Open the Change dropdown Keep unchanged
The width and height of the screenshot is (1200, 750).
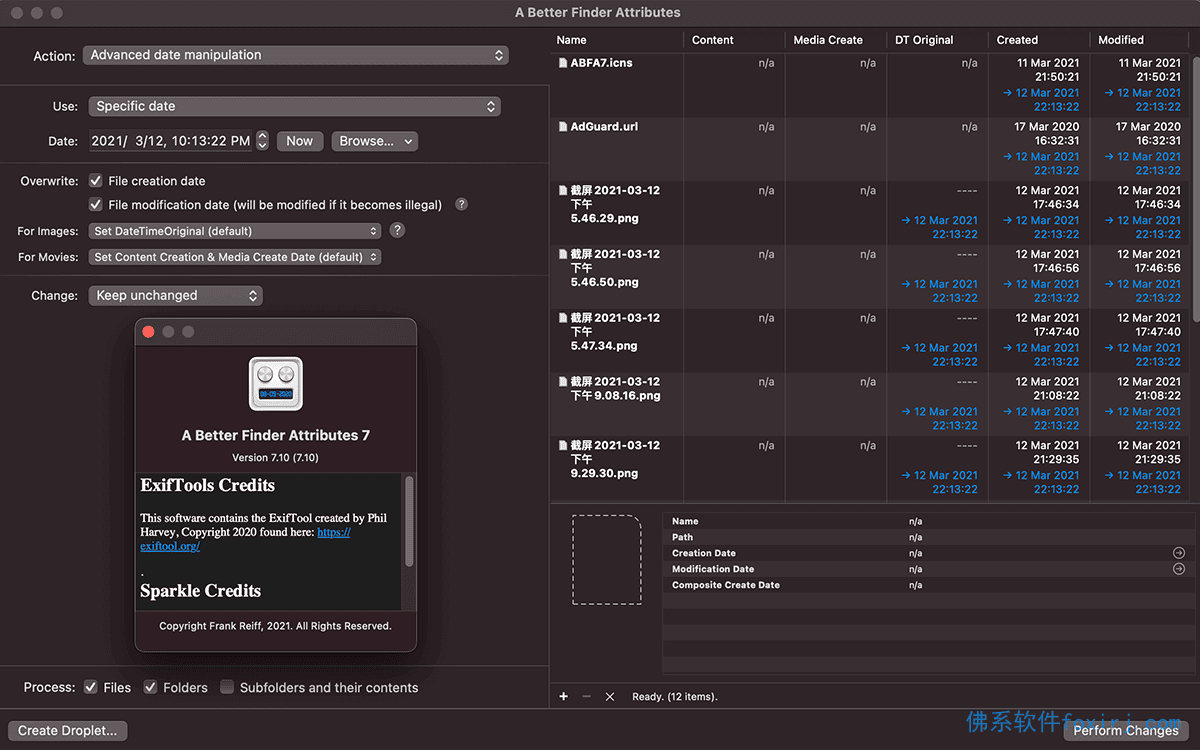(x=176, y=296)
